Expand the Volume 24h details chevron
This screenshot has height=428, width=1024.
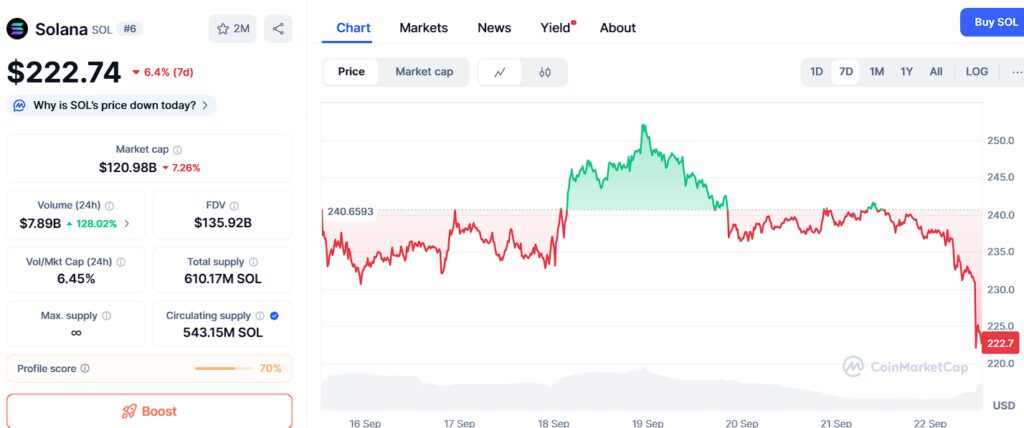tap(127, 223)
